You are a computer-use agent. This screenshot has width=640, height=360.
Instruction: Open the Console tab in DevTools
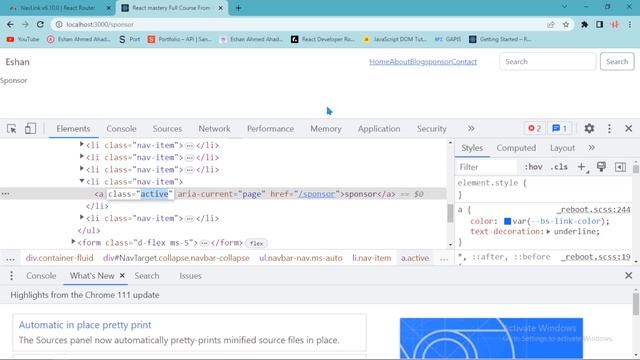(121, 129)
